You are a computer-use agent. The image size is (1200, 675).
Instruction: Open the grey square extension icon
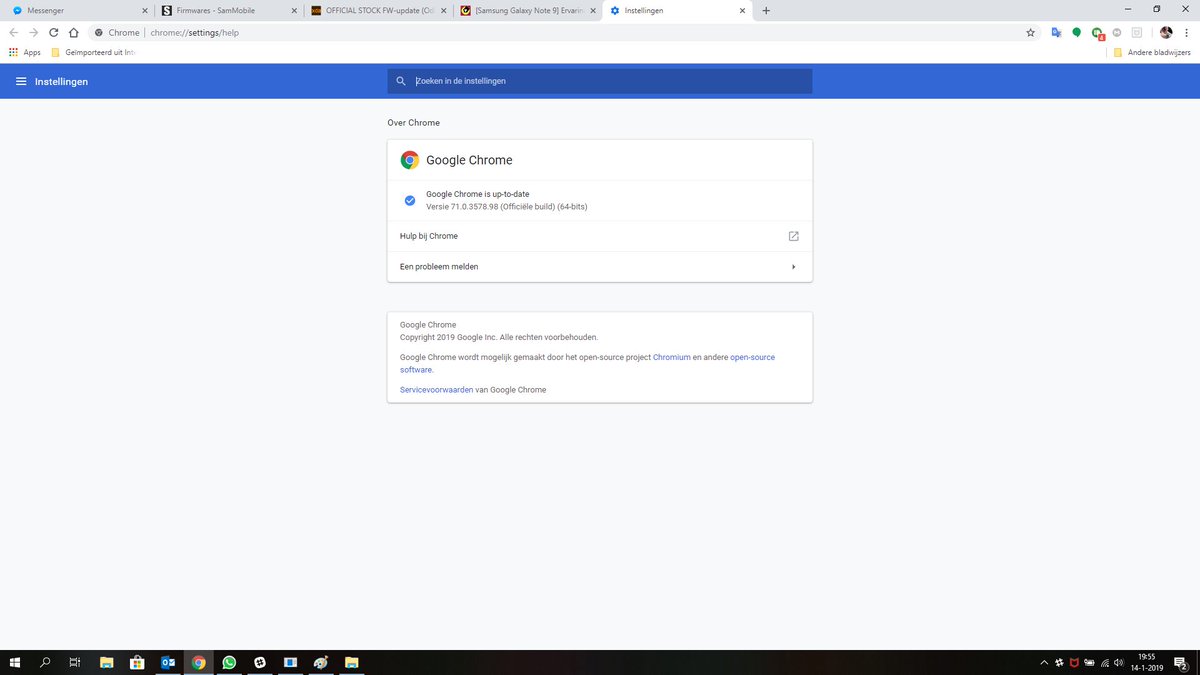point(1136,32)
